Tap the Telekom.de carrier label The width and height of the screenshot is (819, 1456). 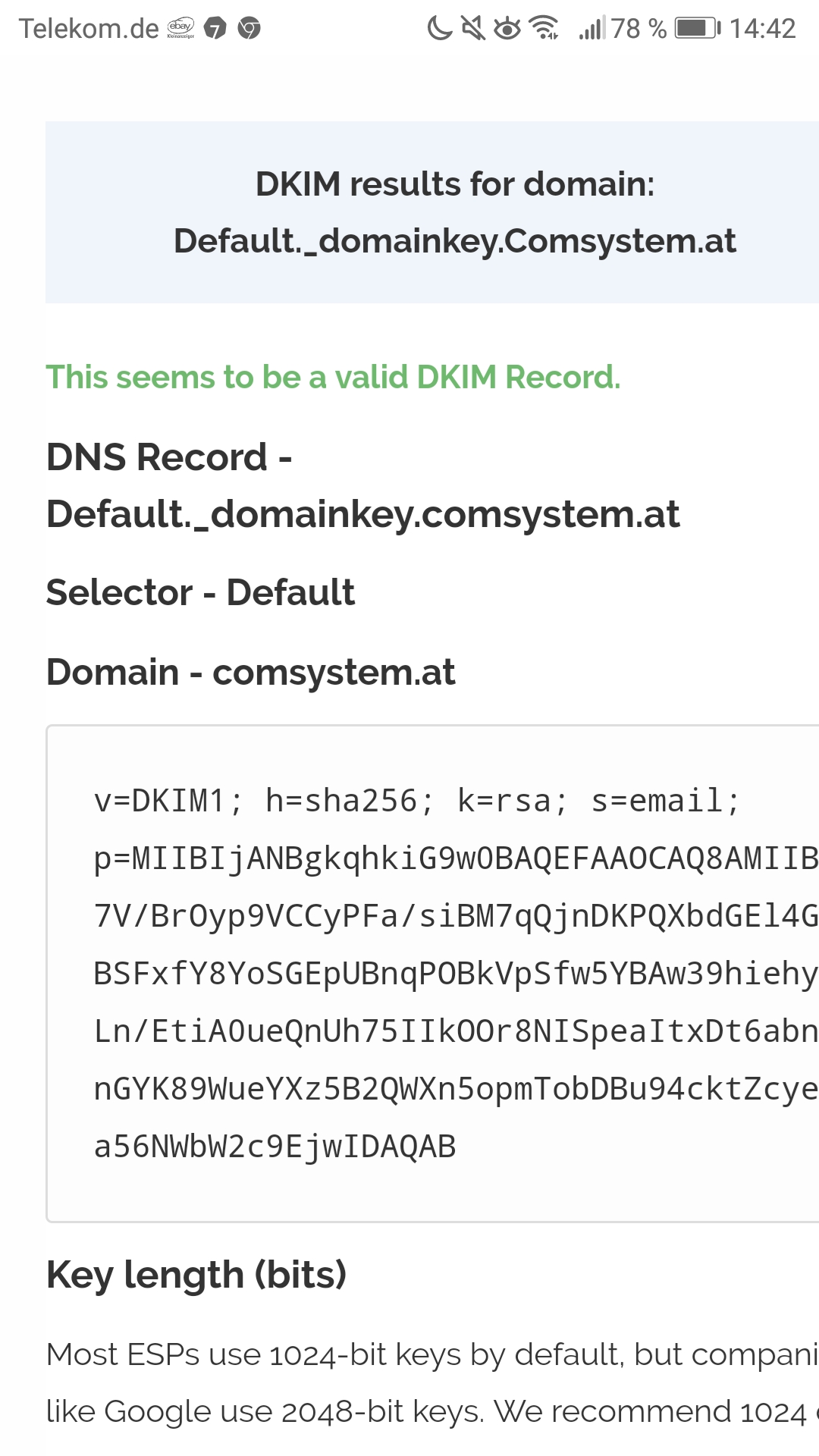(89, 29)
